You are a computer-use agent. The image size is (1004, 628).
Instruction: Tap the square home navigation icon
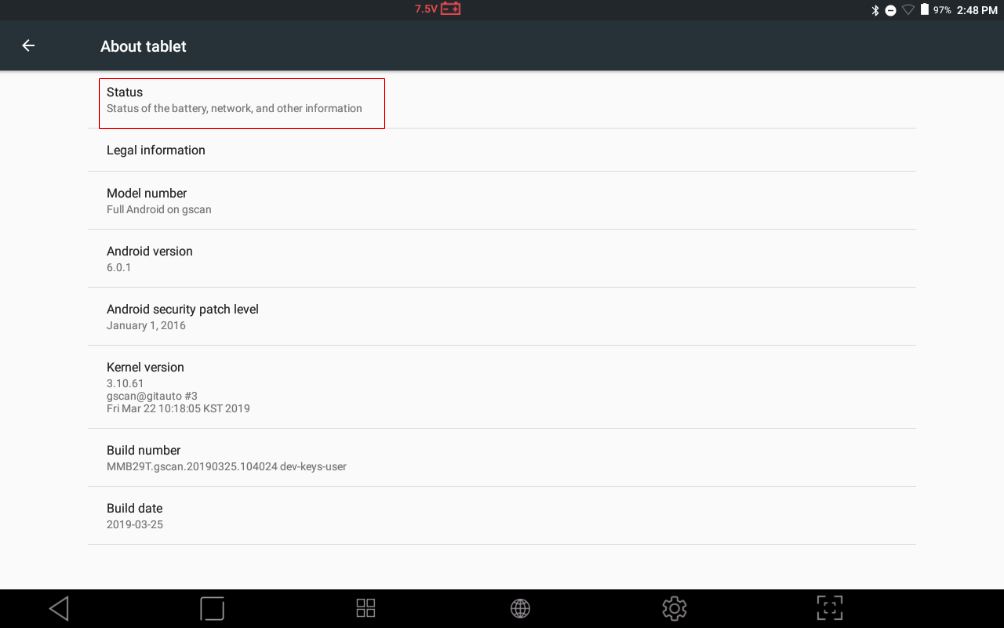pyautogui.click(x=212, y=608)
